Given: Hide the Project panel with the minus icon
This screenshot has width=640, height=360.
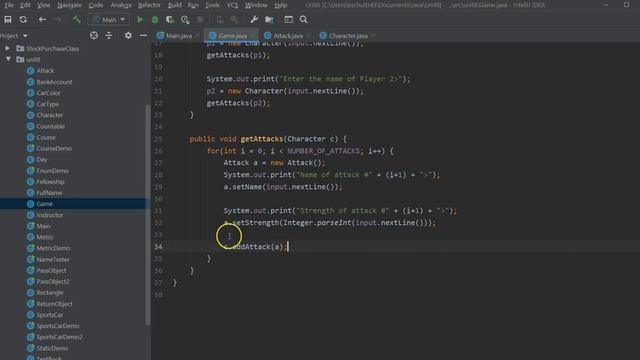Looking at the screenshot, I should [x=143, y=36].
